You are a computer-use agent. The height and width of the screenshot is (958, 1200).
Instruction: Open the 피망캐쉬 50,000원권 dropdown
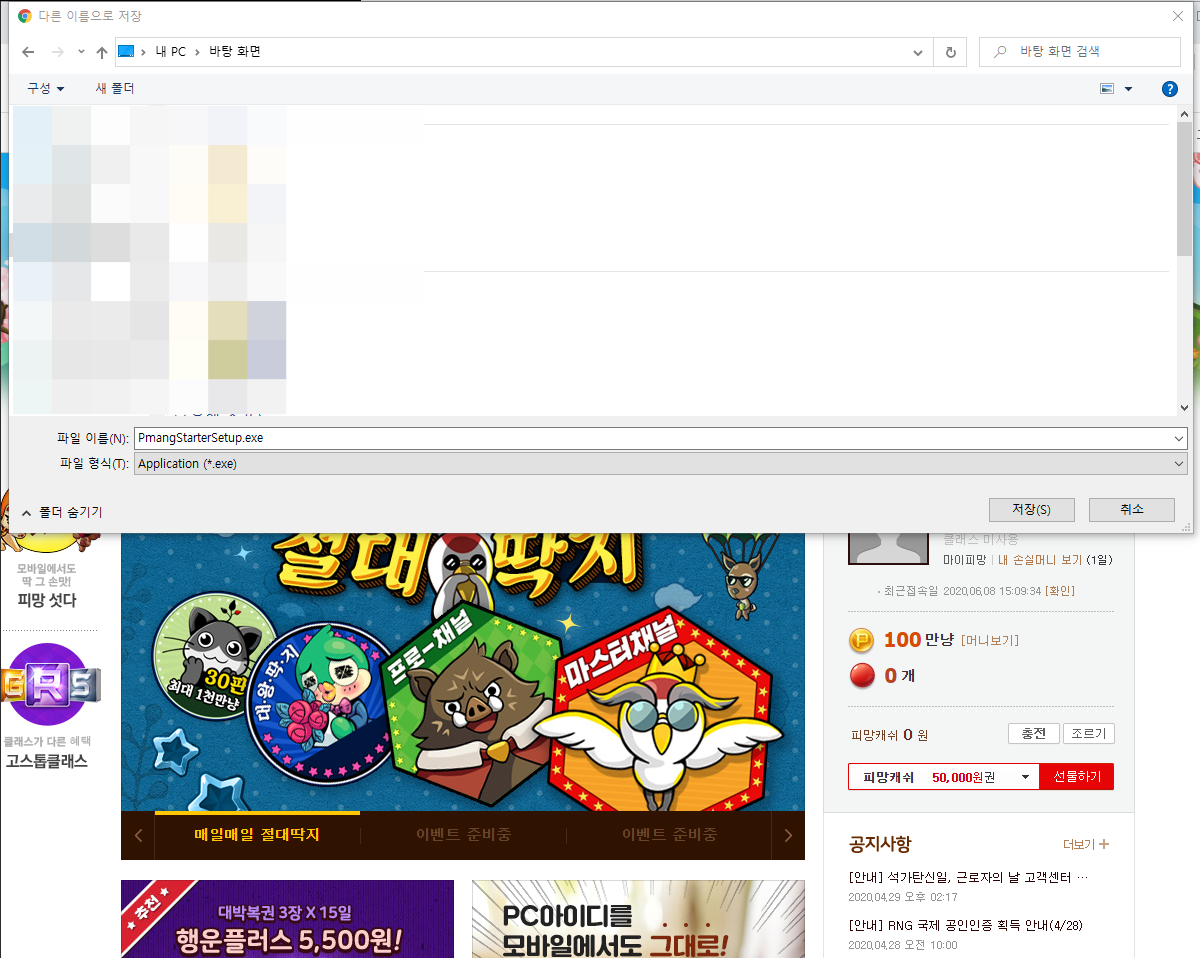click(944, 777)
